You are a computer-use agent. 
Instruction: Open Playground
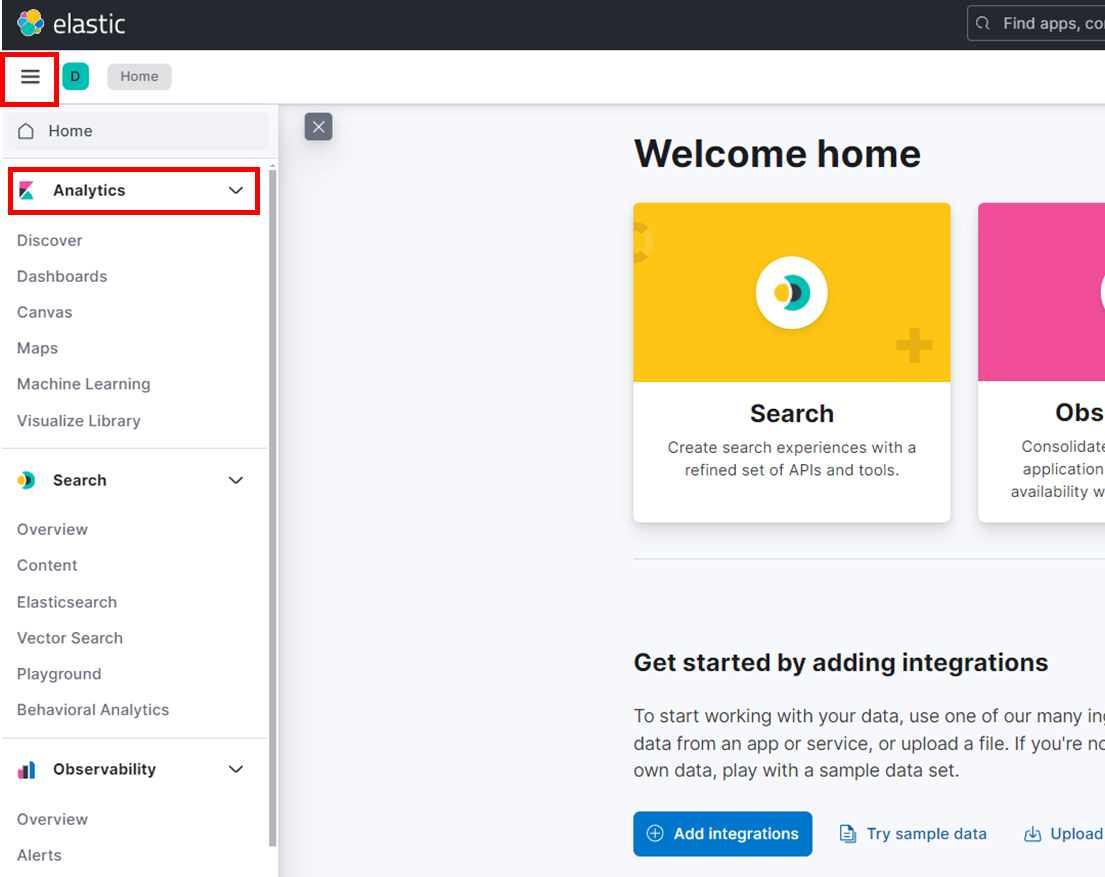pos(59,674)
